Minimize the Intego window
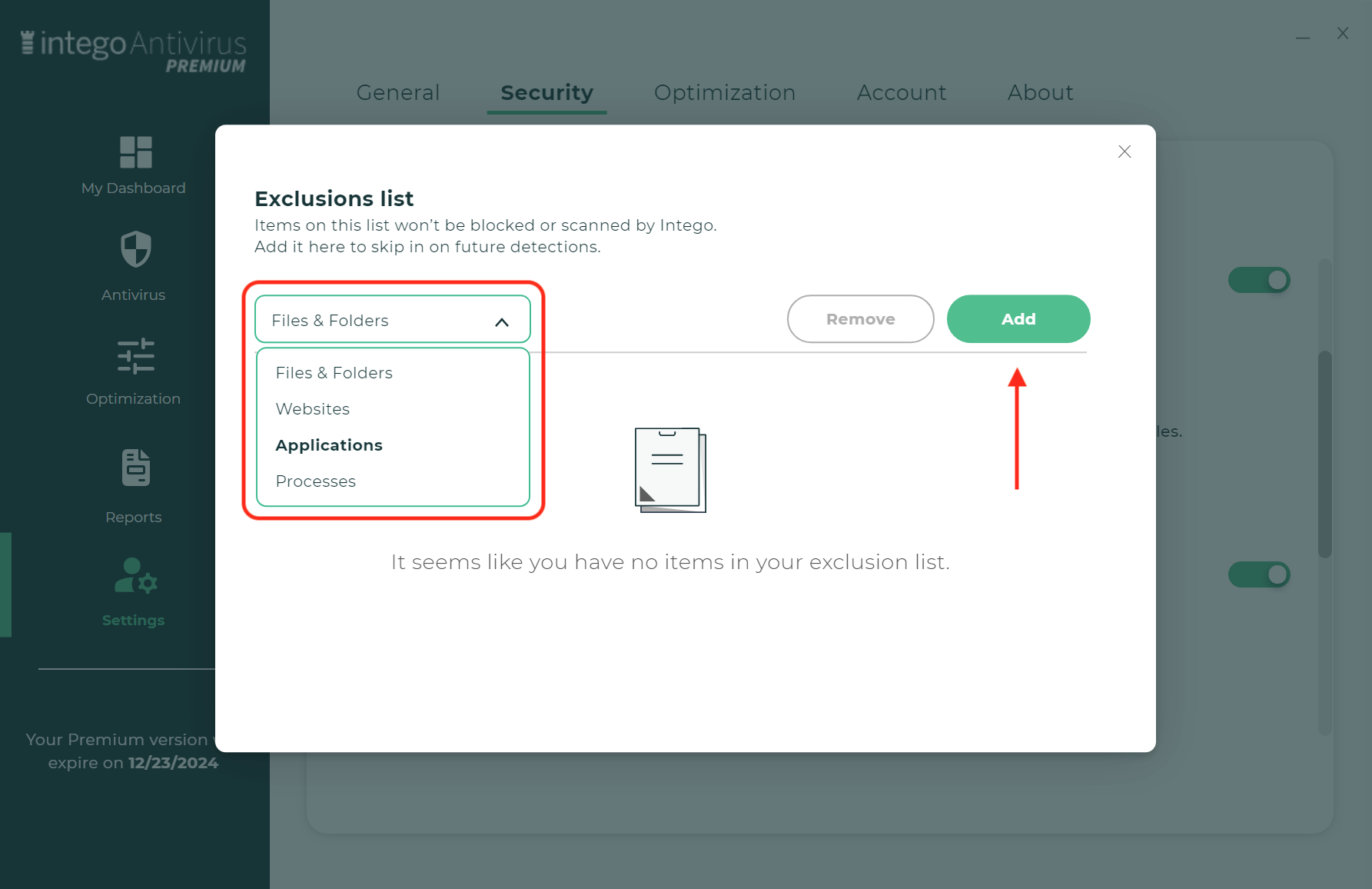Image resolution: width=1372 pixels, height=889 pixels. [1302, 36]
